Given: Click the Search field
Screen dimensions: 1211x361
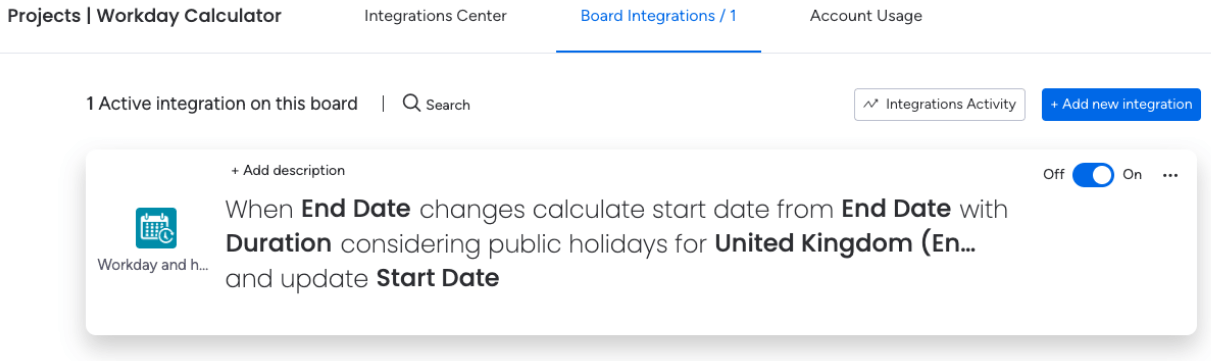Looking at the screenshot, I should click(437, 104).
